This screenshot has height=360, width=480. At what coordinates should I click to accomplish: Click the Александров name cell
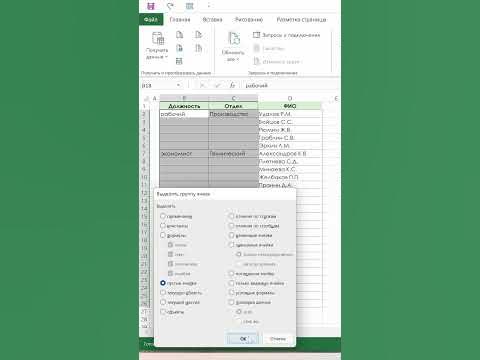tap(290, 154)
